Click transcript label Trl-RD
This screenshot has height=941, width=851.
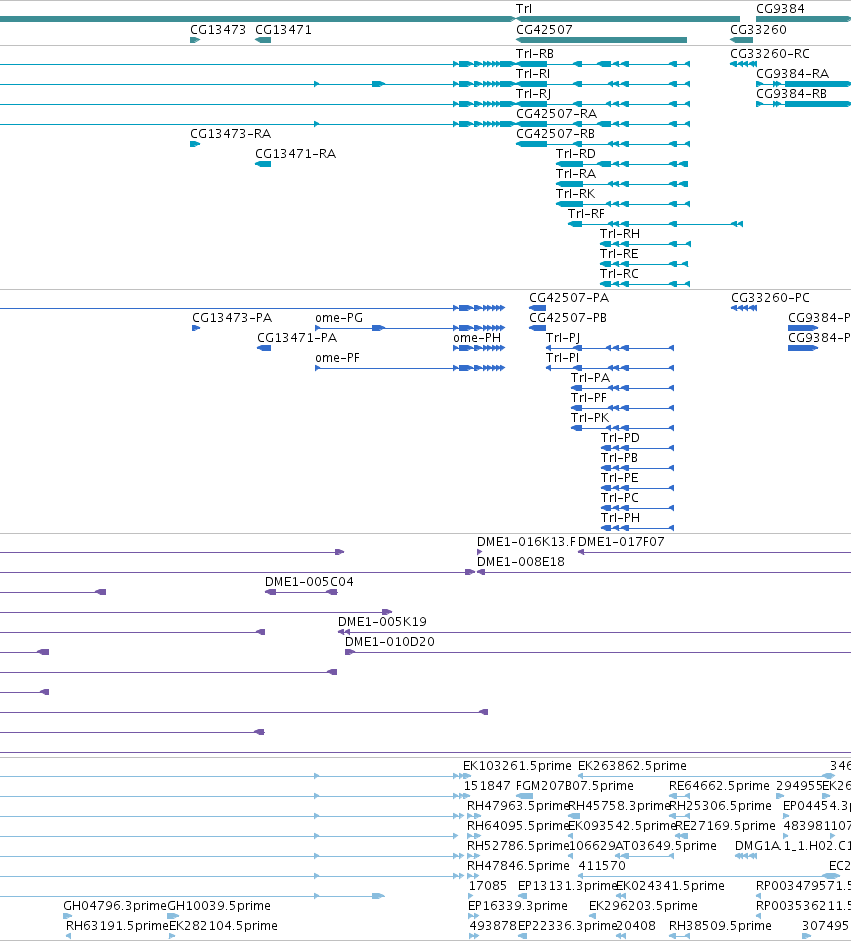576,154
